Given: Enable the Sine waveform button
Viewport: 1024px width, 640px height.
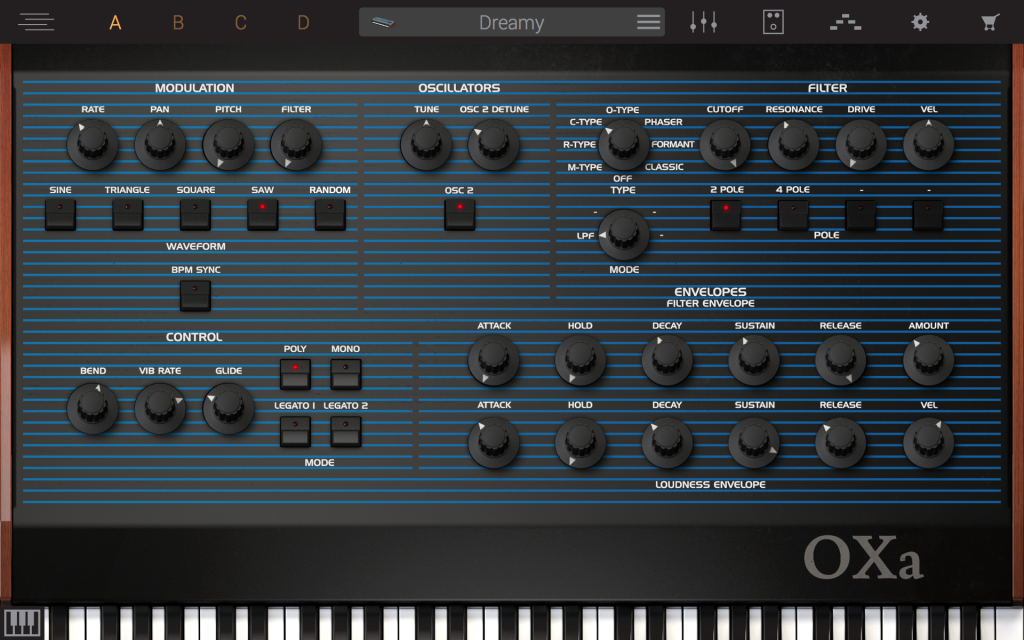Looking at the screenshot, I should click(x=60, y=214).
